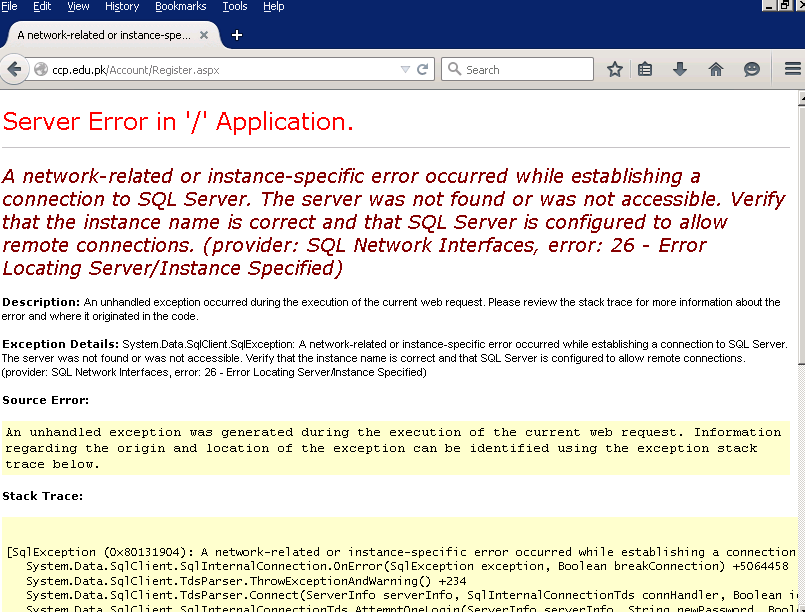Click the 'Stack Trace:' label
The height and width of the screenshot is (612, 805).
pos(43,496)
